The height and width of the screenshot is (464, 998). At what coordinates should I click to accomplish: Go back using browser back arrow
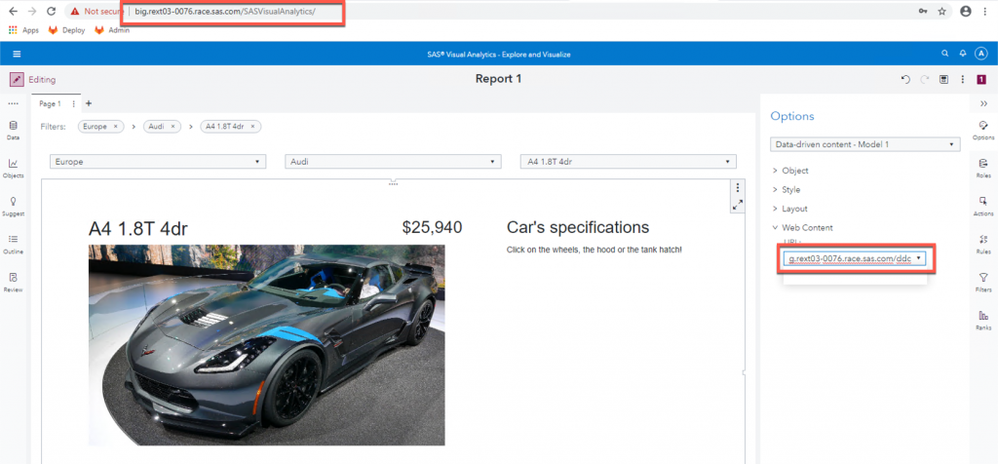(x=13, y=11)
